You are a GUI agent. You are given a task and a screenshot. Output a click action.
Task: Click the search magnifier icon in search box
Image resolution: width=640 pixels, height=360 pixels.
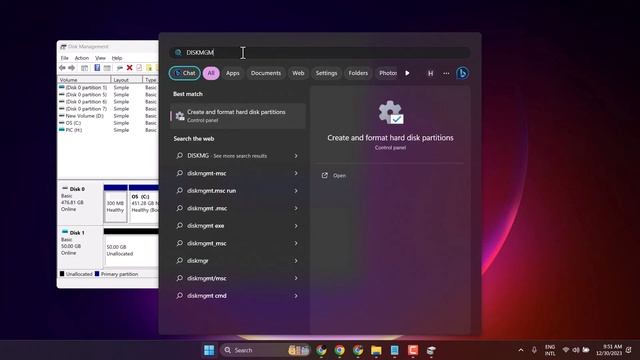[178, 53]
